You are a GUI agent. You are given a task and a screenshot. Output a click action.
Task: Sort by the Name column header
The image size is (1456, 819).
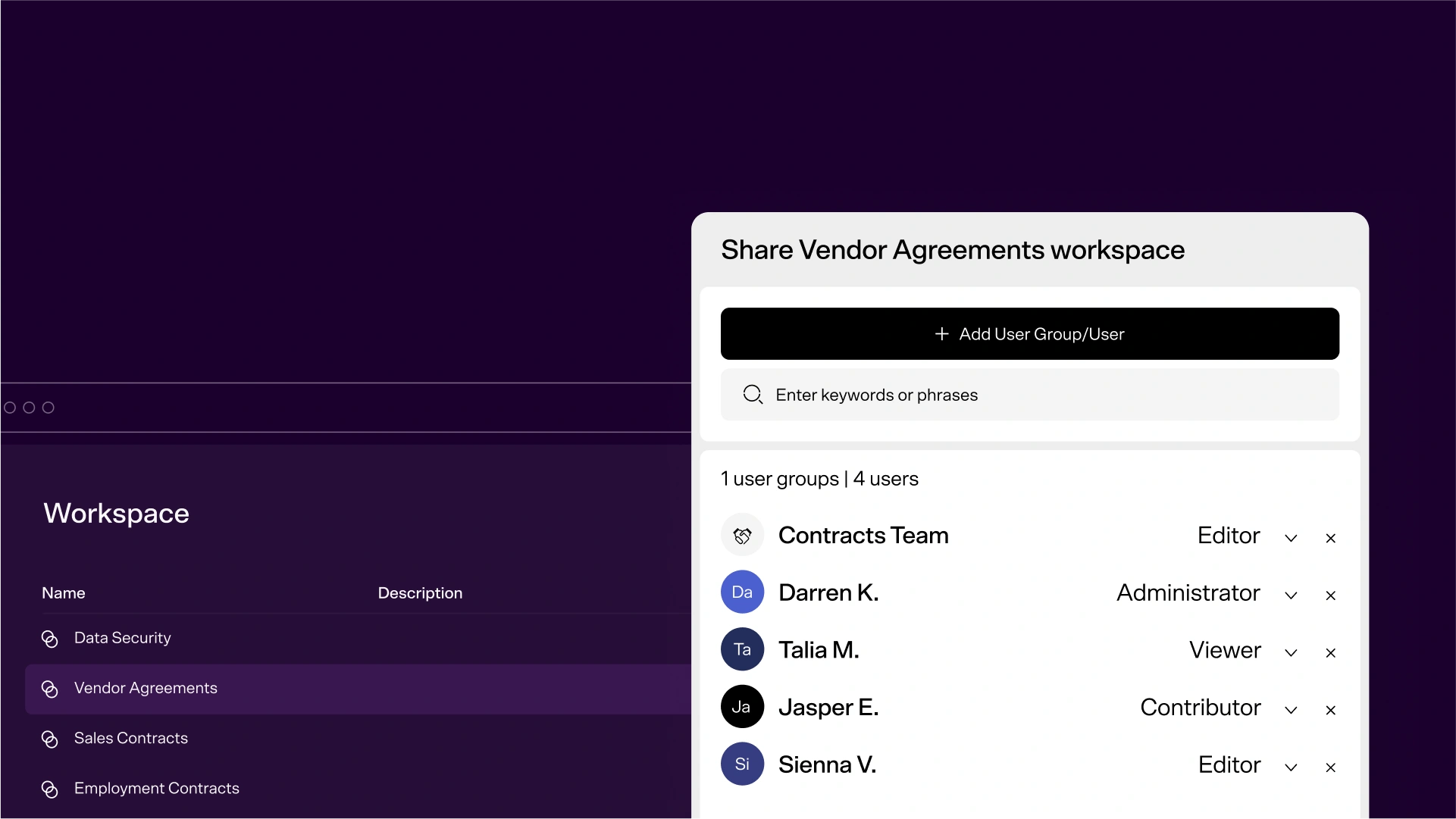64,593
